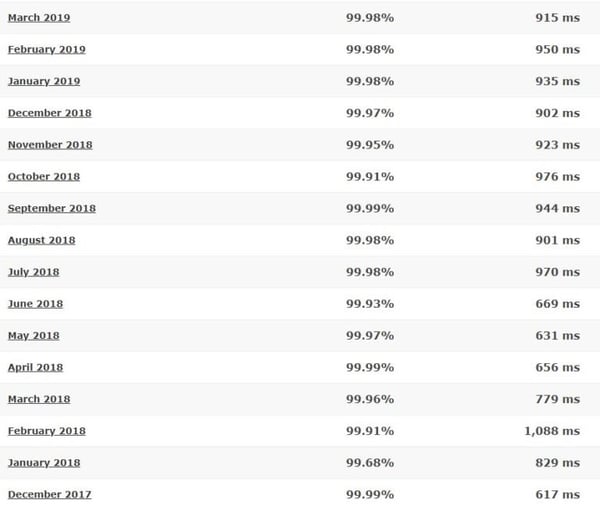Screen dimensions: 600x510
Task: View September 2018 report link
Action: point(52,209)
